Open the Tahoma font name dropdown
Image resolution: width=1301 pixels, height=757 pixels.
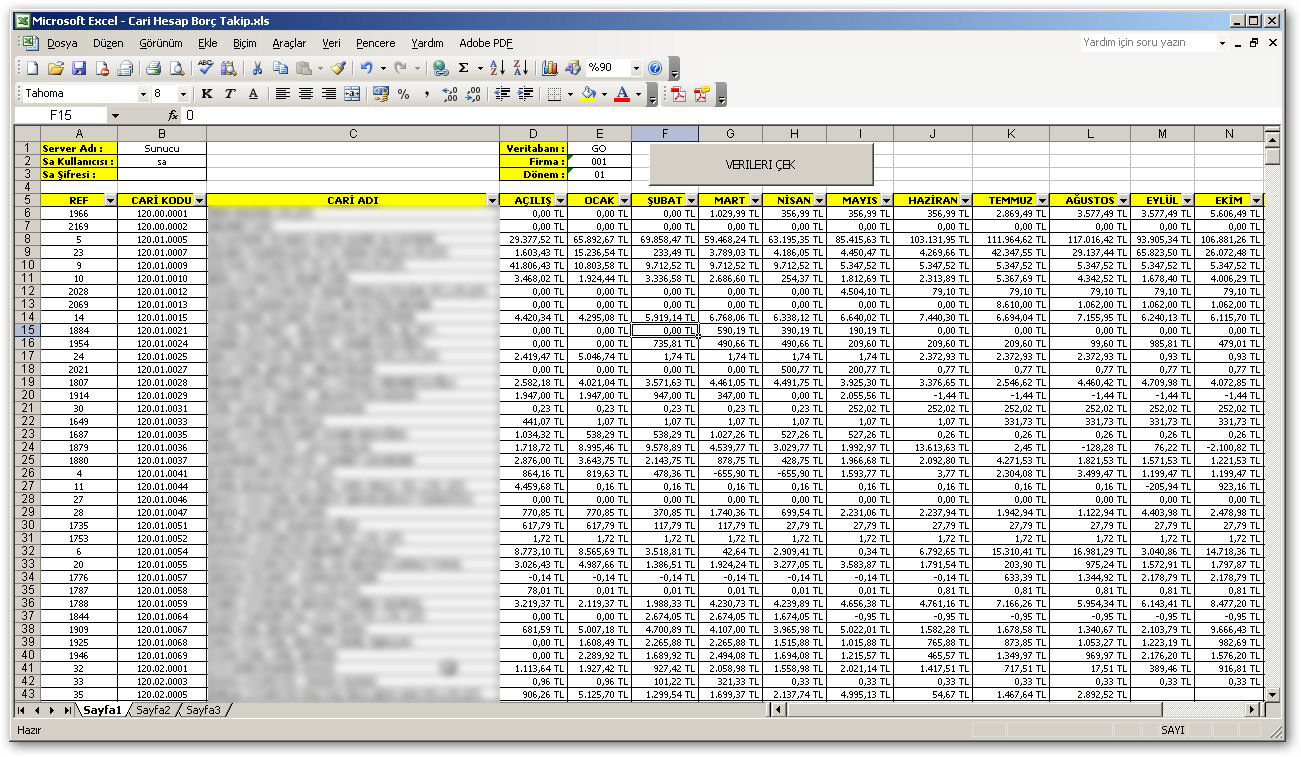click(143, 94)
